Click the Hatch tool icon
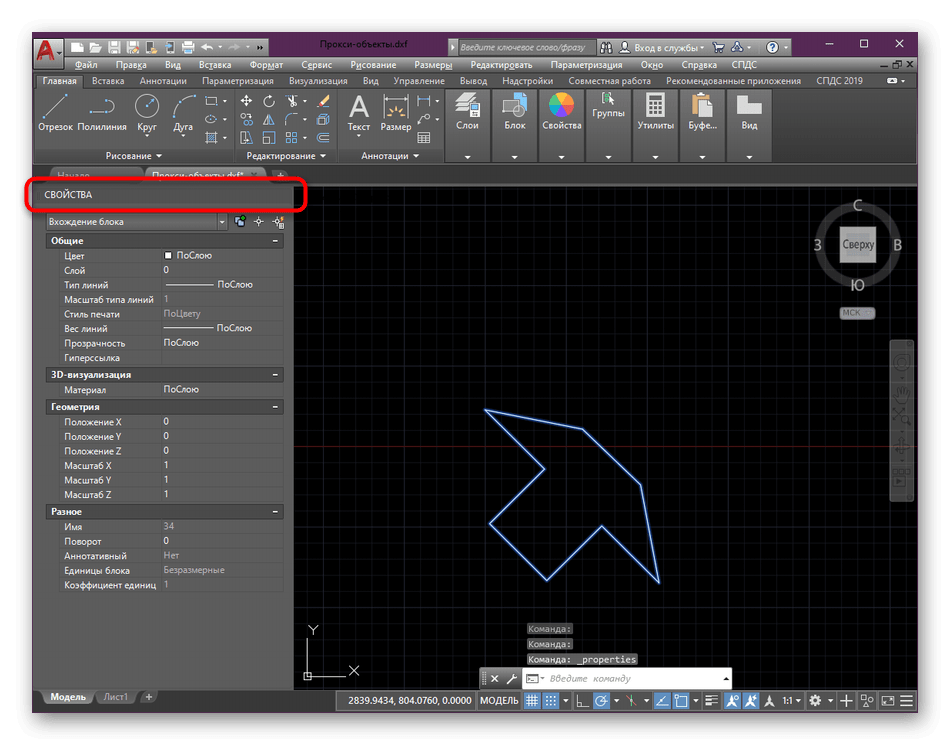Screen dimensions: 950x745 click(211, 138)
